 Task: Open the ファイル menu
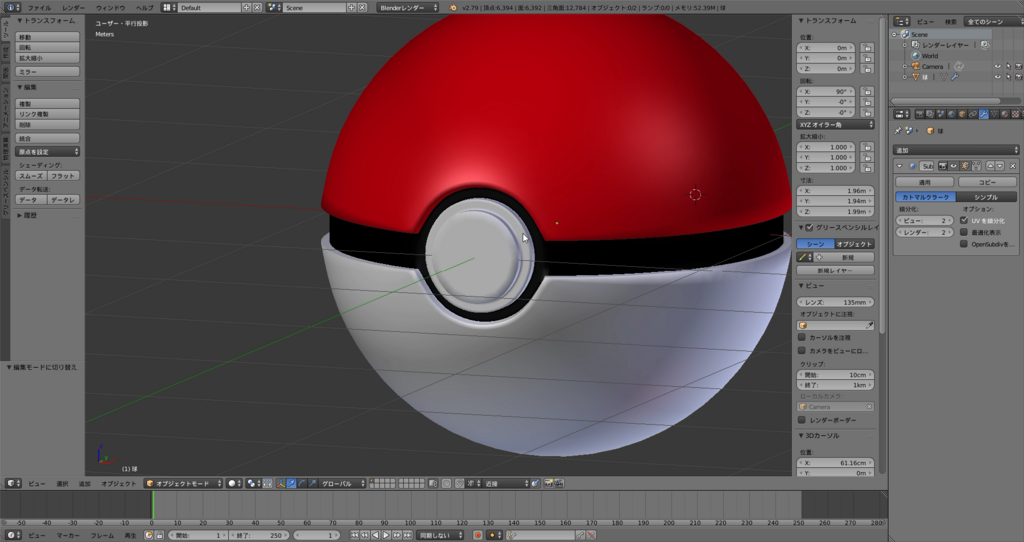pos(39,8)
